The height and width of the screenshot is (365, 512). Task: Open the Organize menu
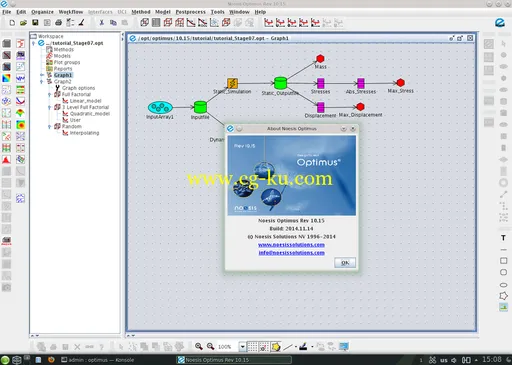(x=42, y=12)
